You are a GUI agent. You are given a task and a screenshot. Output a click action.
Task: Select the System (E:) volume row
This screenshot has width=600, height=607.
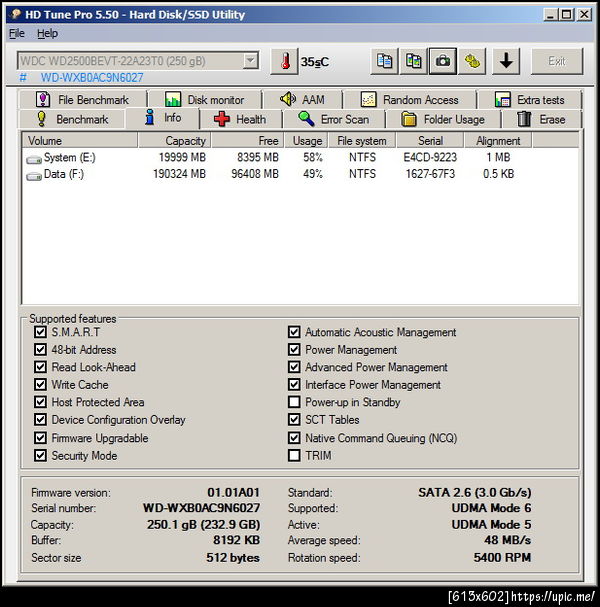coord(300,158)
